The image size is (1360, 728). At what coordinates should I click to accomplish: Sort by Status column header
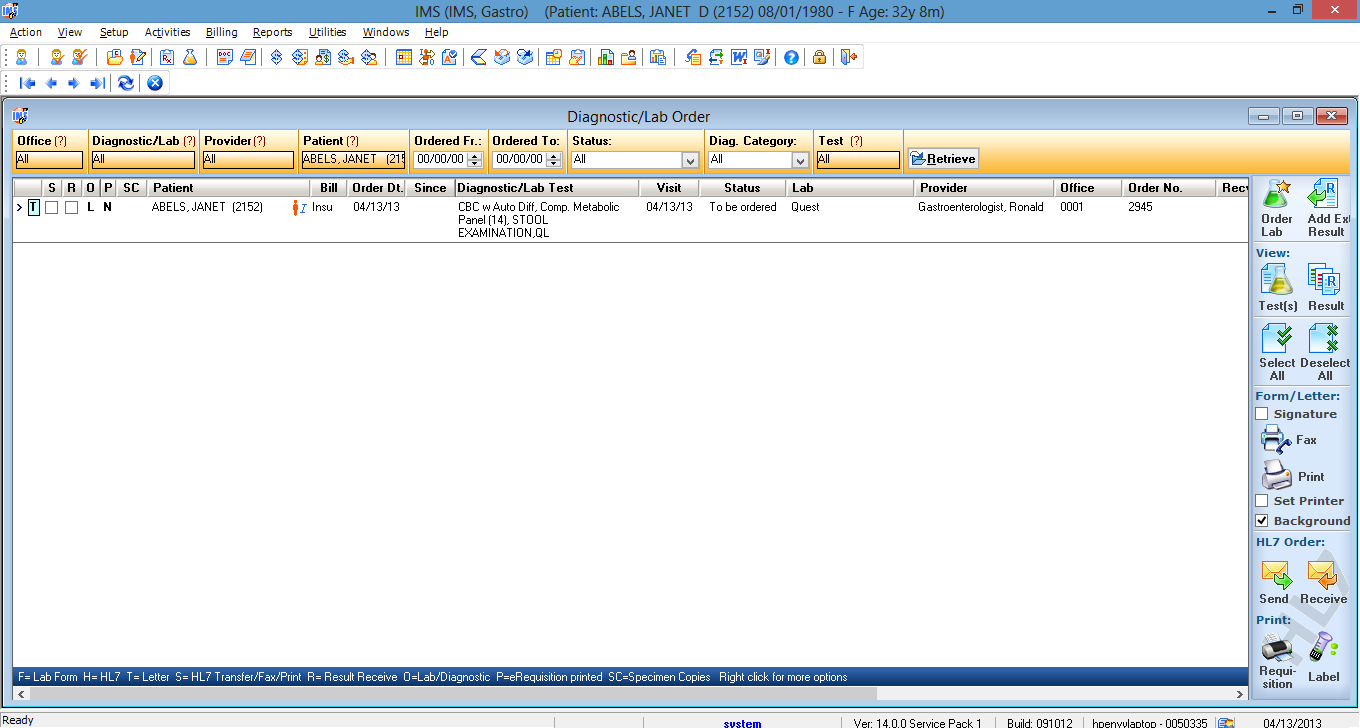[742, 188]
